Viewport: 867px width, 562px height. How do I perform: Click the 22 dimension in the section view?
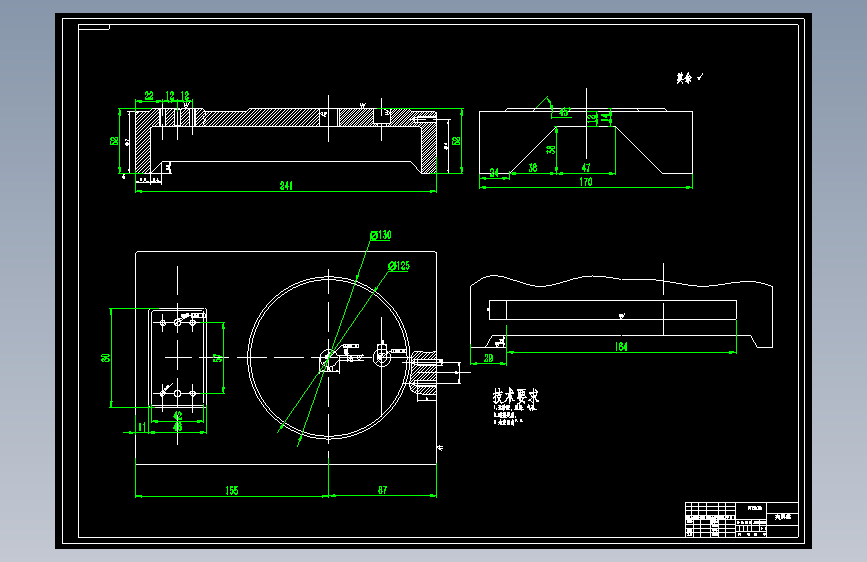coord(149,96)
